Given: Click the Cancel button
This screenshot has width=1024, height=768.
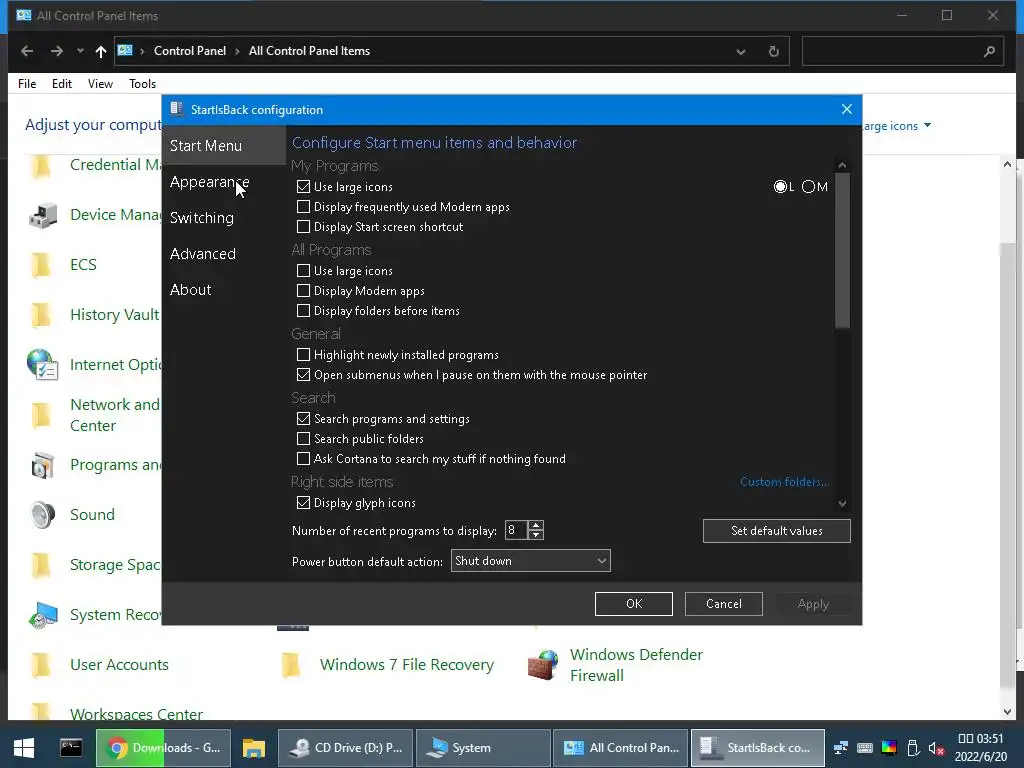Looking at the screenshot, I should tap(724, 604).
